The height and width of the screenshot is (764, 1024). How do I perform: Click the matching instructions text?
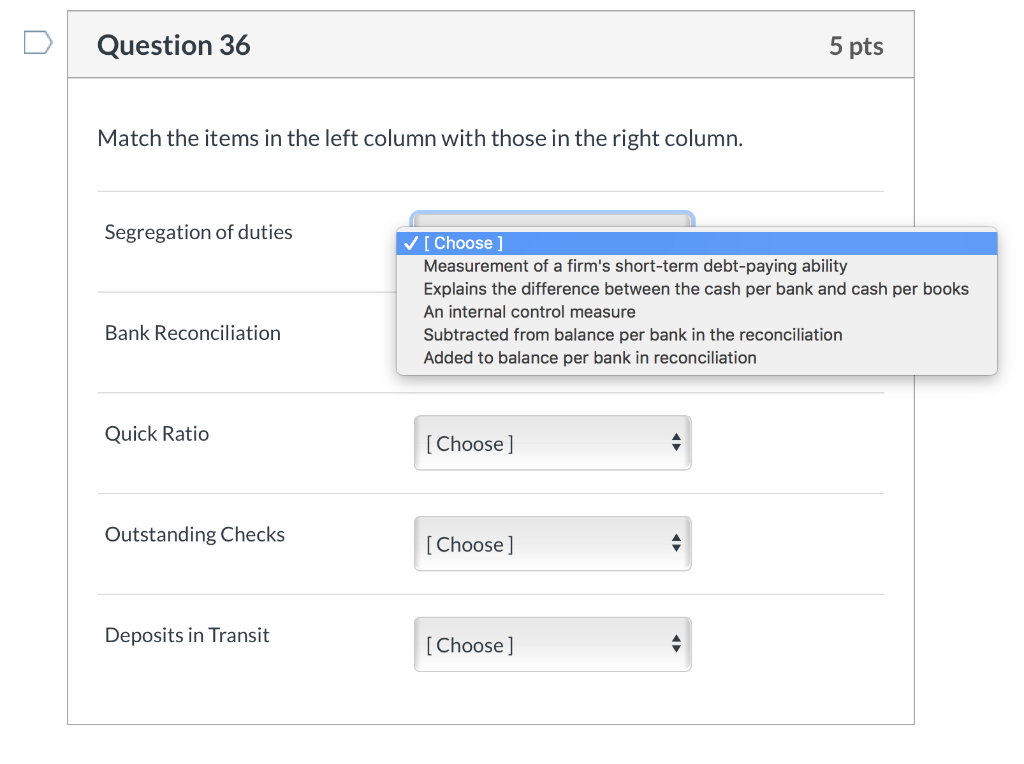[x=420, y=138]
